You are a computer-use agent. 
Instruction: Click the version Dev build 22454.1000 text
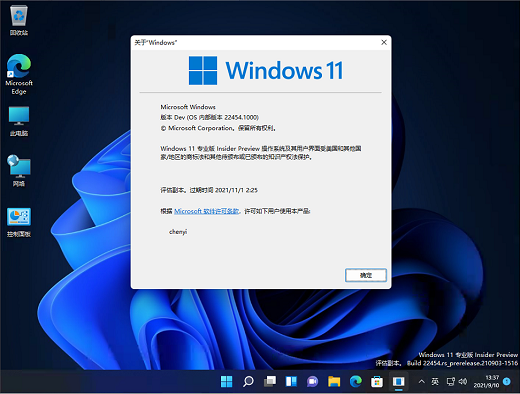click(209, 117)
